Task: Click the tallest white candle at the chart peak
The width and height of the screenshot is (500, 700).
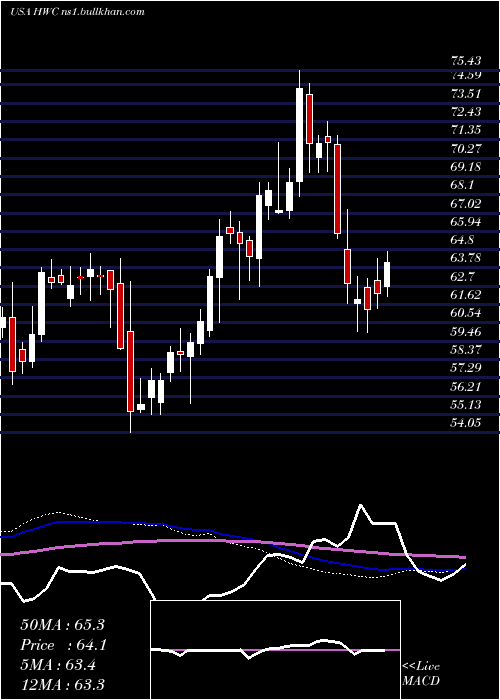Action: [x=300, y=135]
